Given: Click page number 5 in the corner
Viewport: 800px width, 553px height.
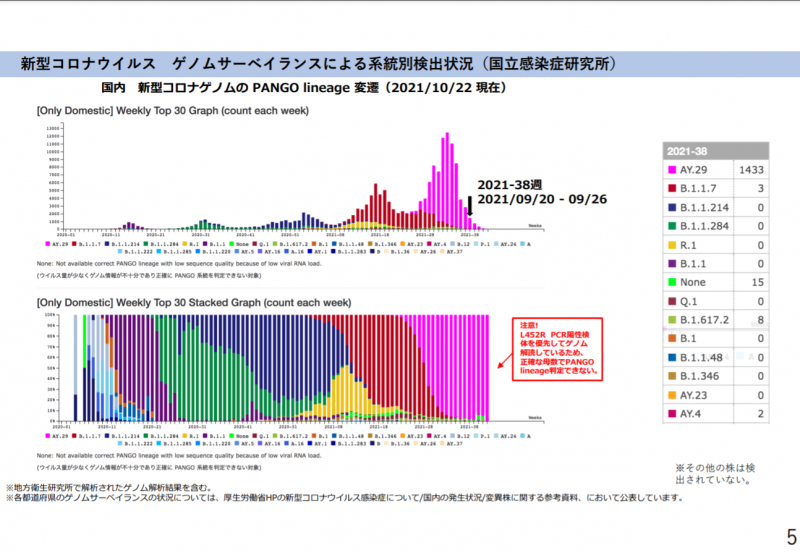Looking at the screenshot, I should point(791,535).
